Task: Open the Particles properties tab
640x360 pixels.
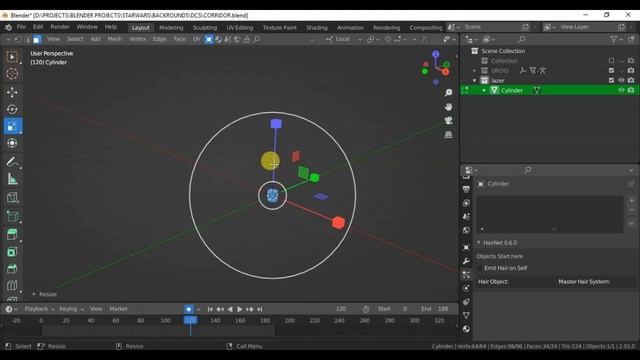Action: [x=466, y=275]
